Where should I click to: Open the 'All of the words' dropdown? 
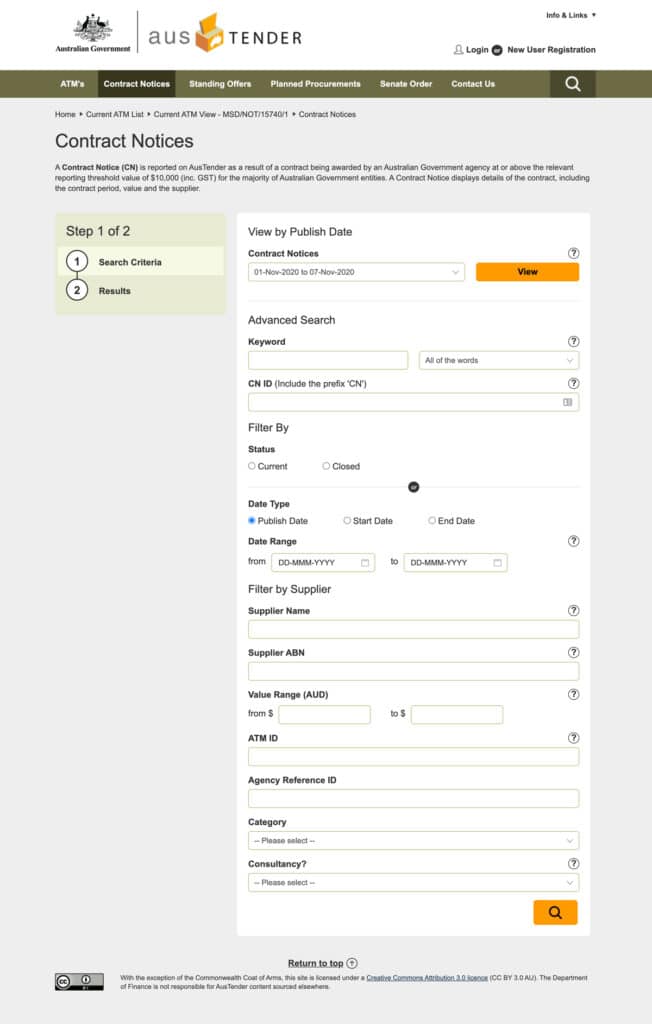click(498, 360)
